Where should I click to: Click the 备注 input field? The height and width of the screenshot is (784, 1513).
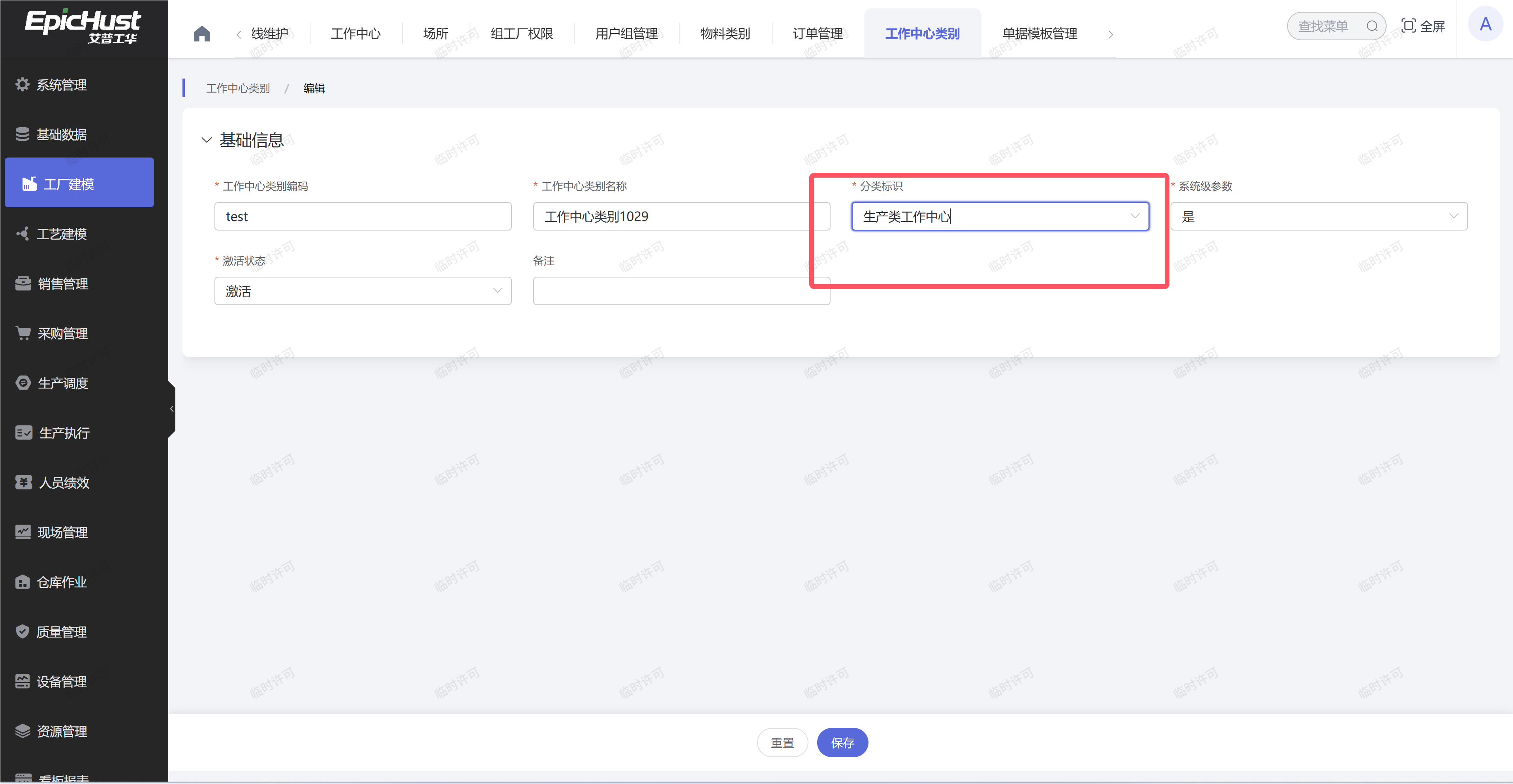point(681,291)
